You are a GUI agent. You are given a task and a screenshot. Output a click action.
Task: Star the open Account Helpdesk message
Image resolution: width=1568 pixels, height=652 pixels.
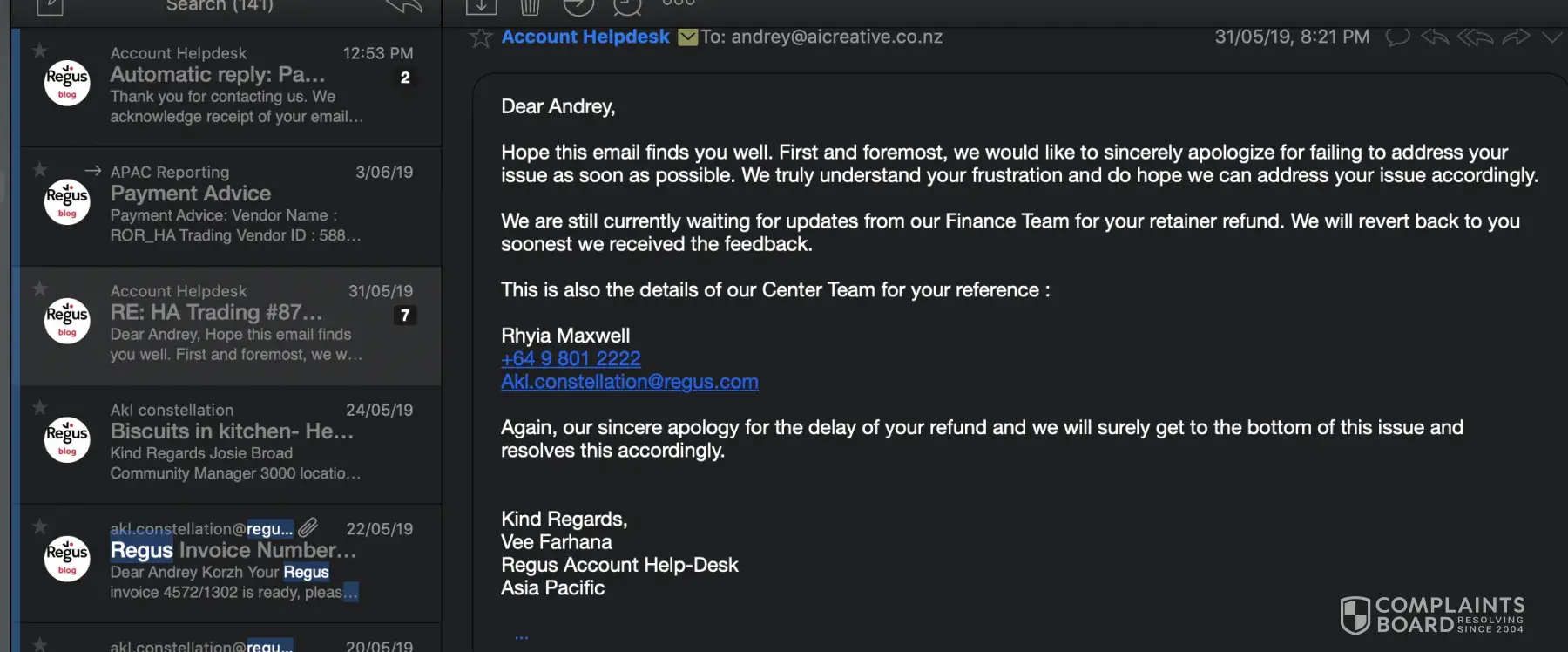tap(481, 37)
